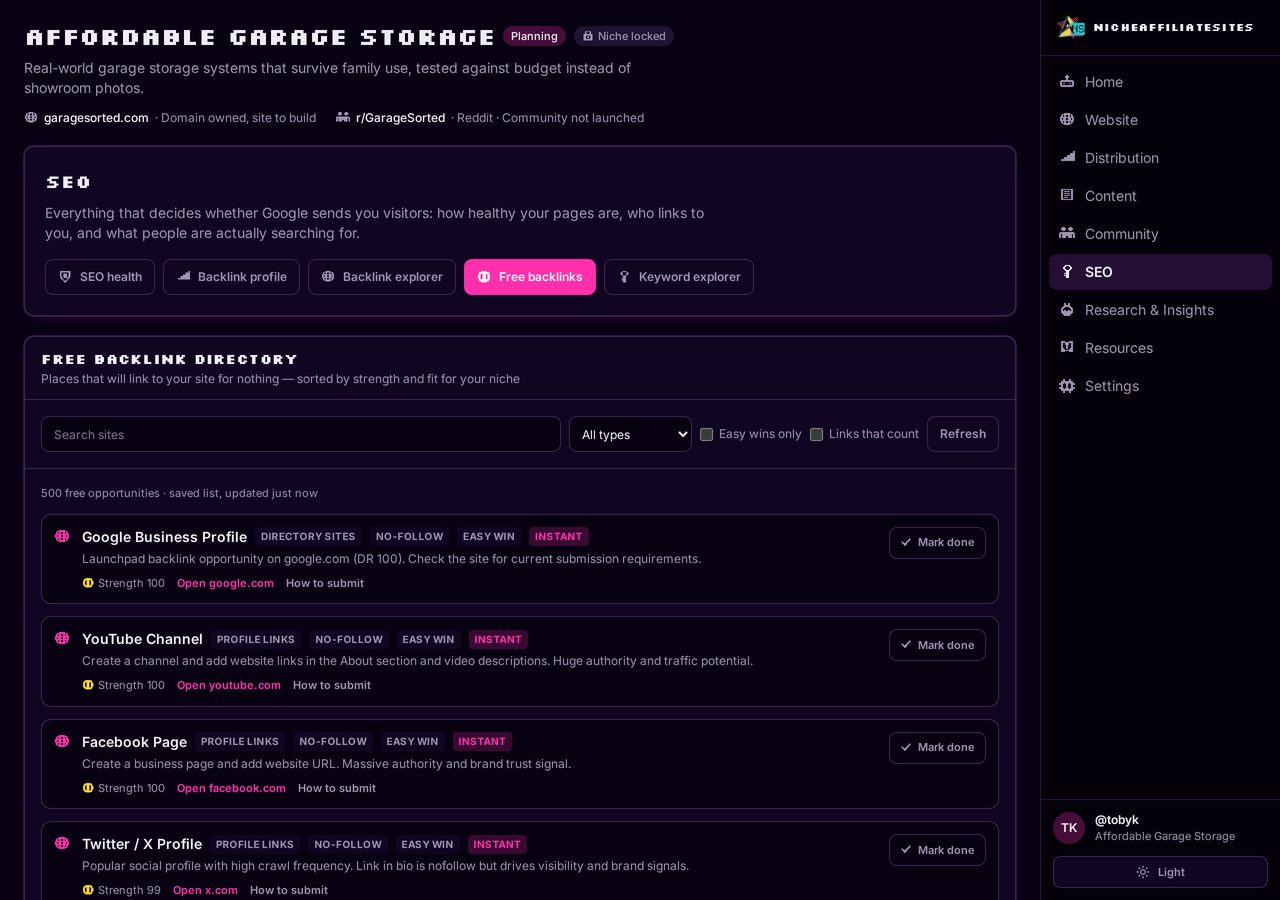Click the globe icon beside garagesorted.com
1280x900 pixels.
click(x=31, y=118)
